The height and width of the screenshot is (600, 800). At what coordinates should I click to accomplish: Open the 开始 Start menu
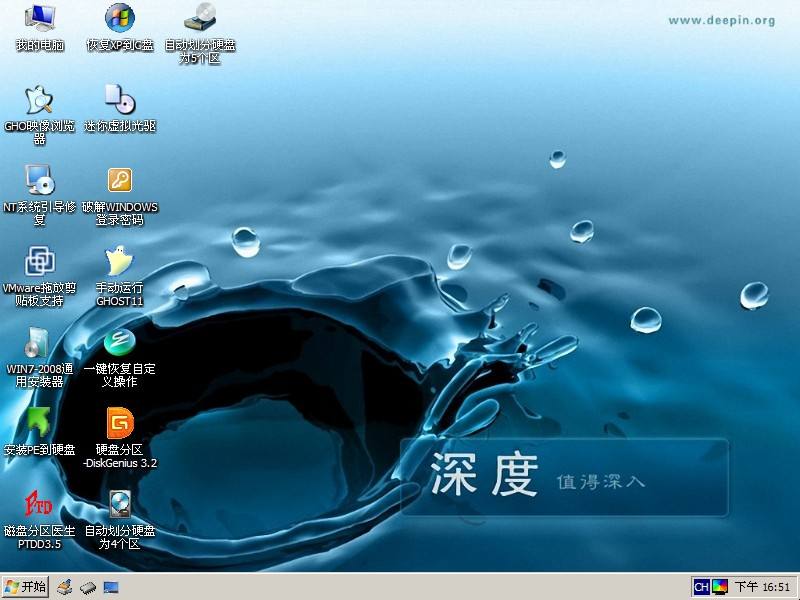[22, 587]
